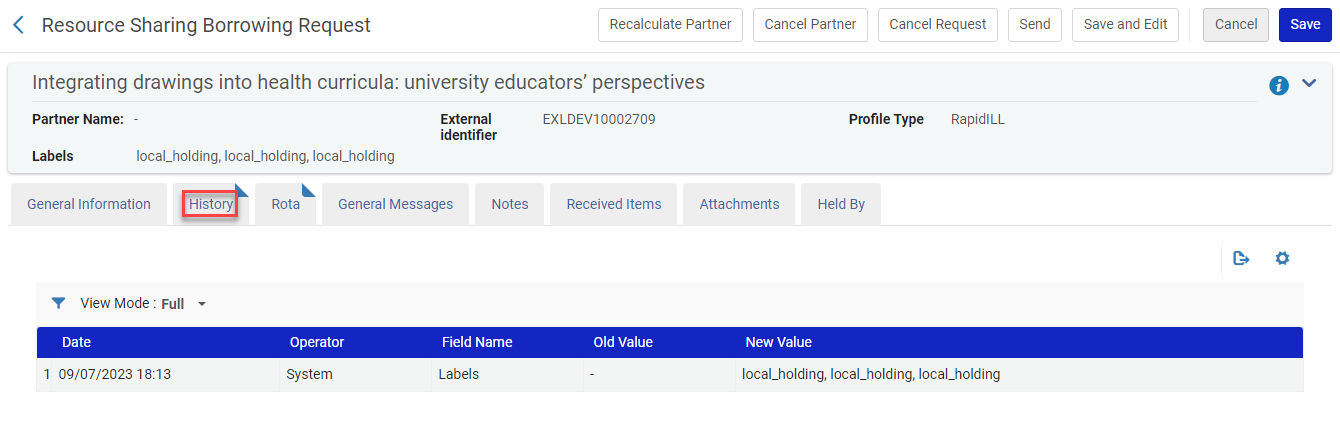This screenshot has height=421, width=1340.
Task: Click the blue Save button
Action: pyautogui.click(x=1304, y=25)
